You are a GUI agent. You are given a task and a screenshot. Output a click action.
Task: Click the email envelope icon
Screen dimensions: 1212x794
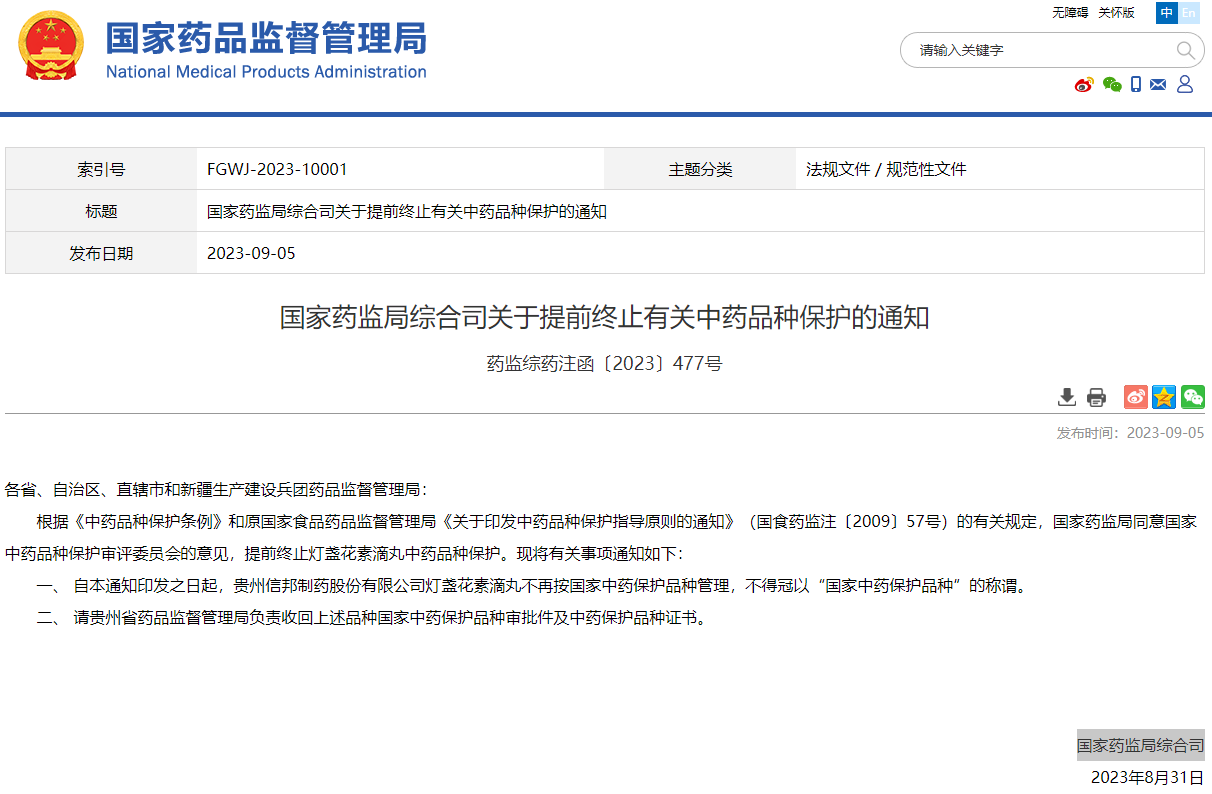tap(1158, 85)
